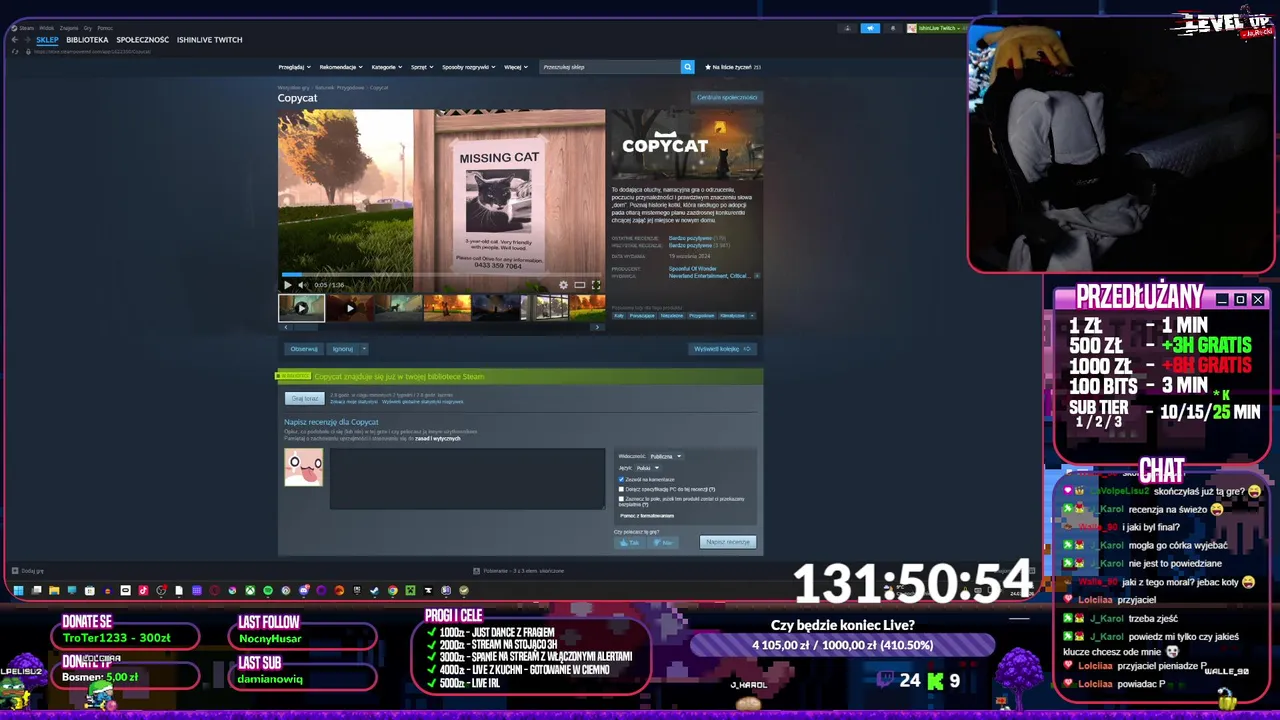Screen dimensions: 1280x720
Task: Navigate back with the Steam back arrow
Action: point(14,40)
